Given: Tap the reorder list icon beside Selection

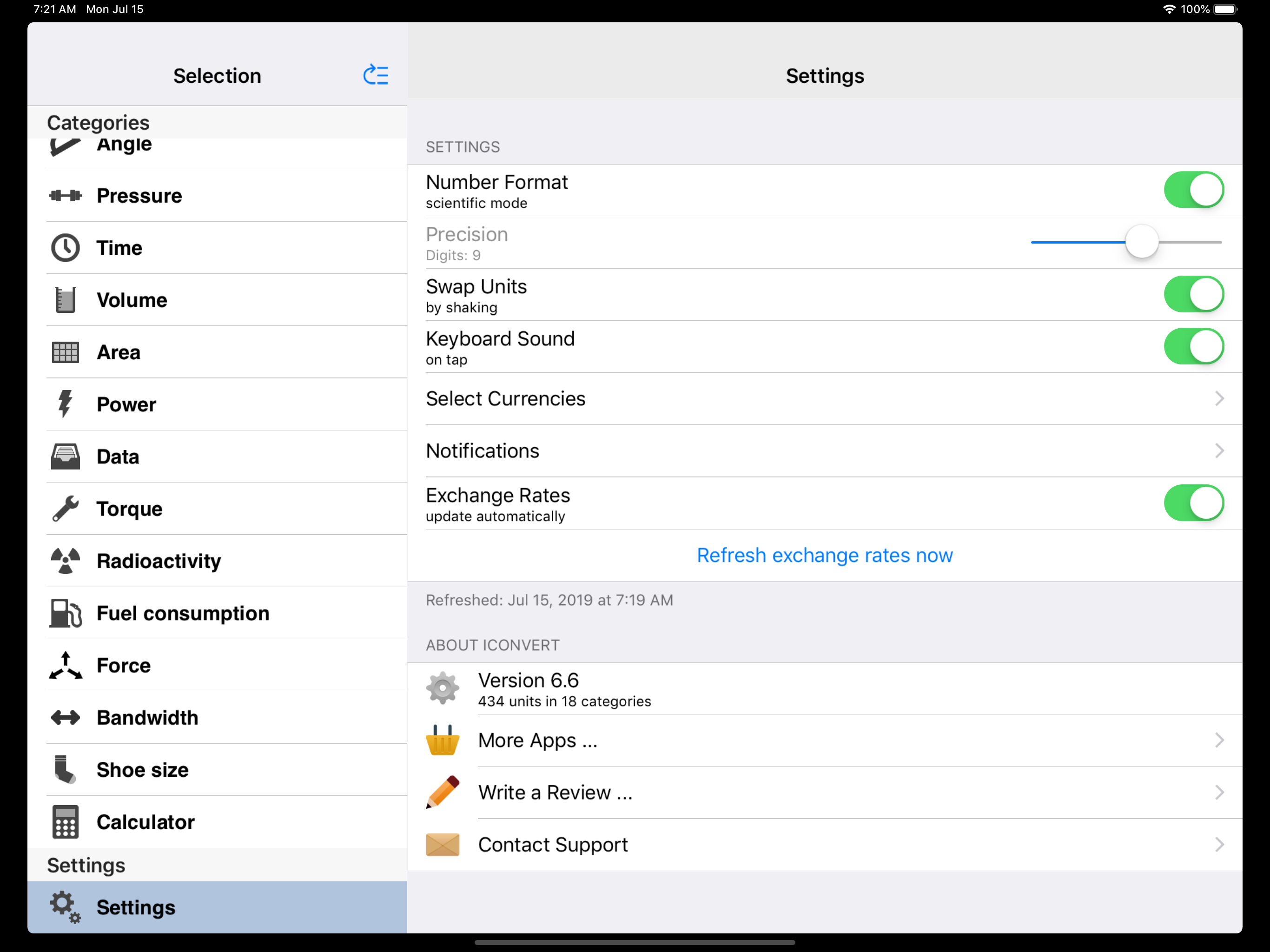Looking at the screenshot, I should [x=376, y=75].
